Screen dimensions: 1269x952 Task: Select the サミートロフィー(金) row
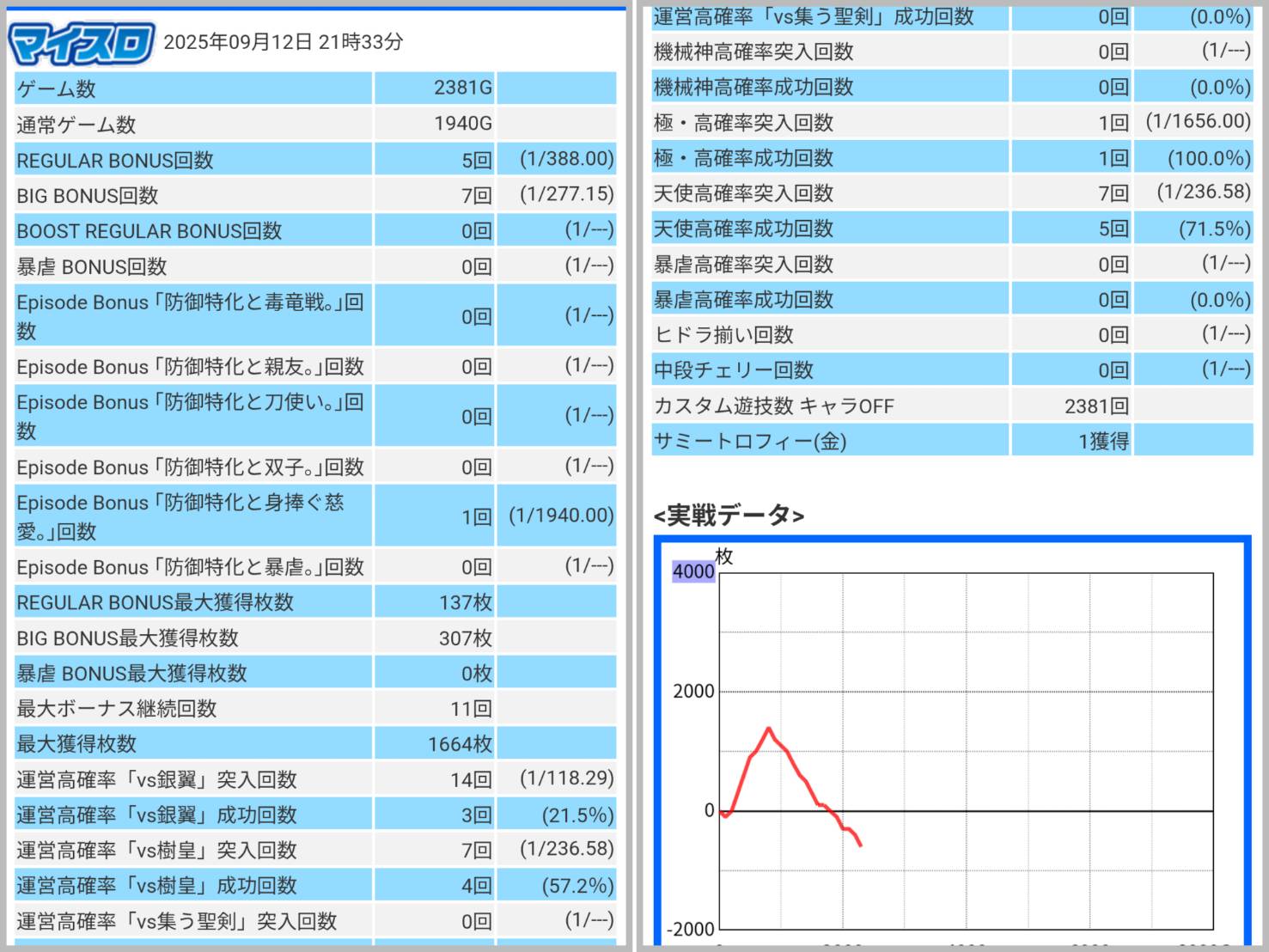pyautogui.click(x=750, y=442)
